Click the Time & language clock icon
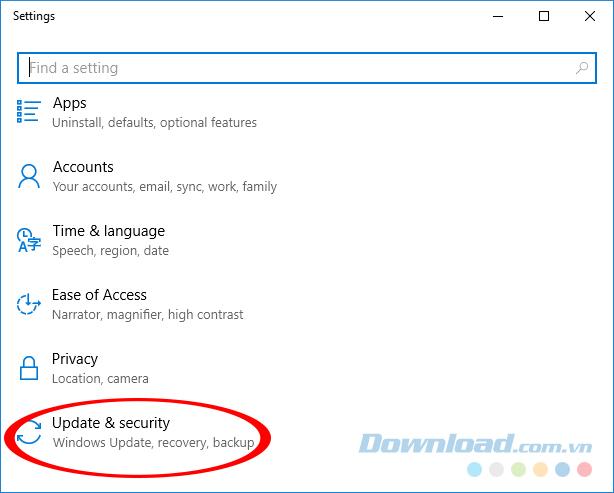Viewport: 614px width, 493px height. [x=29, y=240]
